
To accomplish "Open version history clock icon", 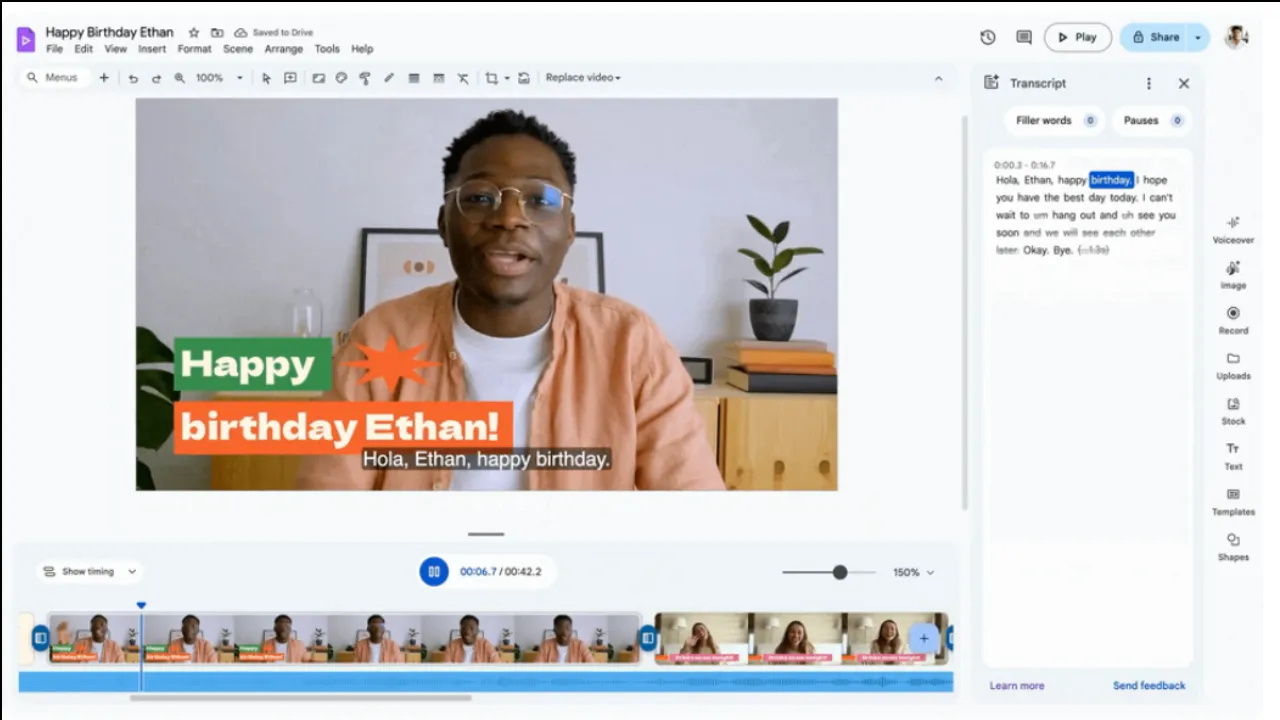I will coord(988,37).
